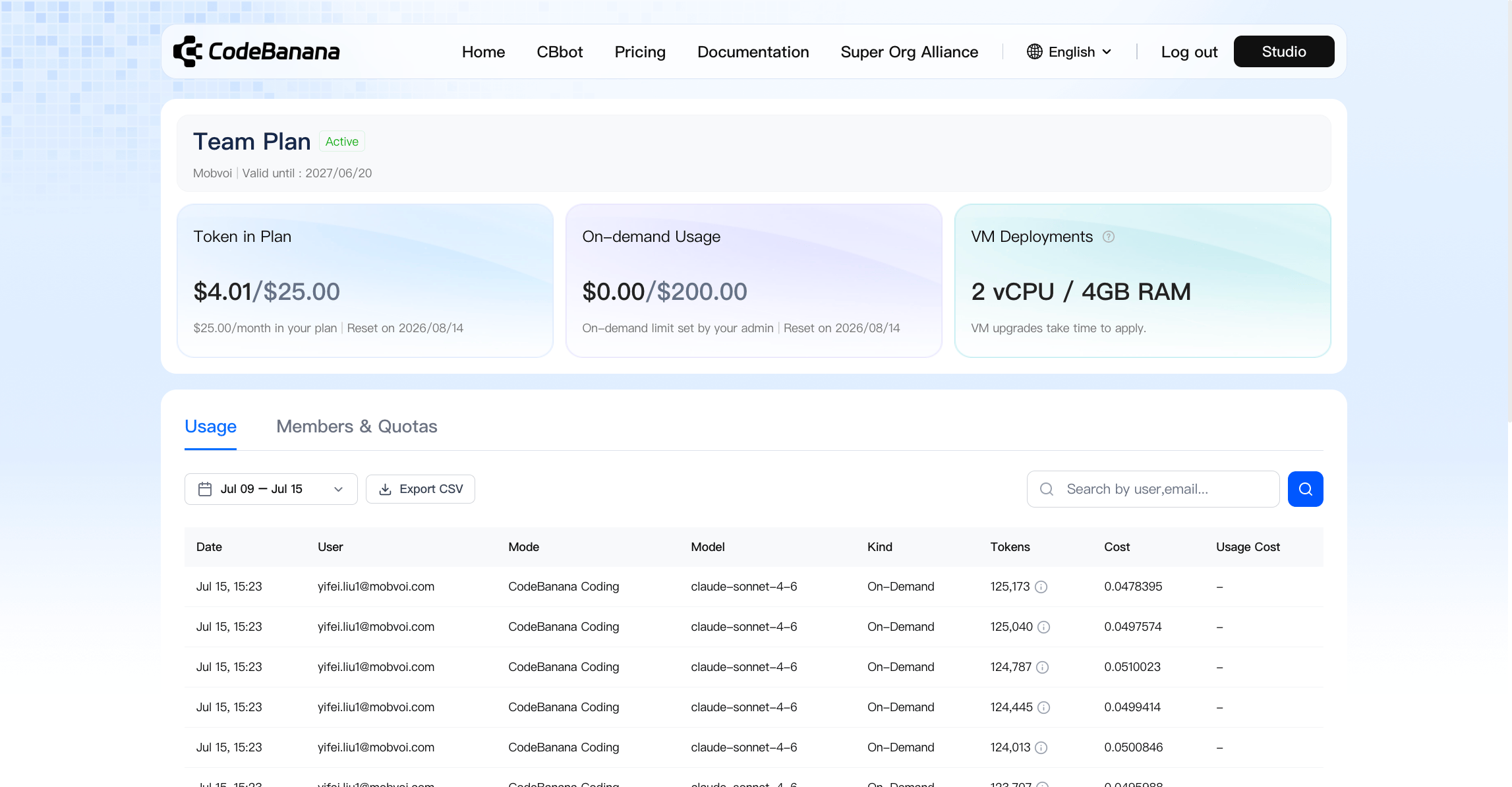This screenshot has height=787, width=1512.
Task: Click the calendar icon in date selector
Action: tap(205, 489)
